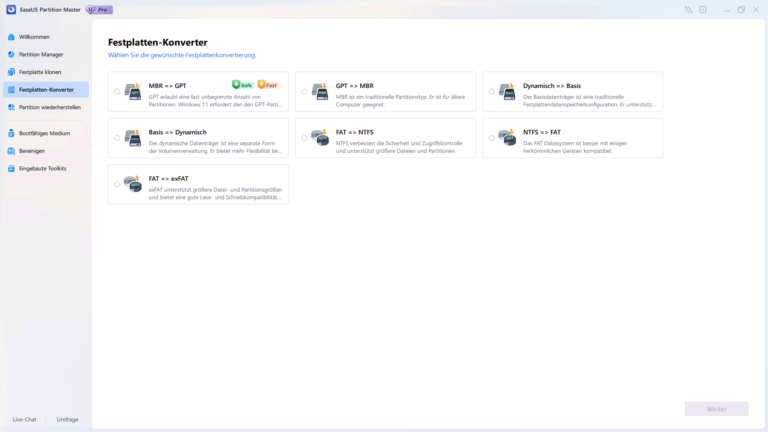Click the Pro badge in title bar
The height and width of the screenshot is (432, 768).
99,9
